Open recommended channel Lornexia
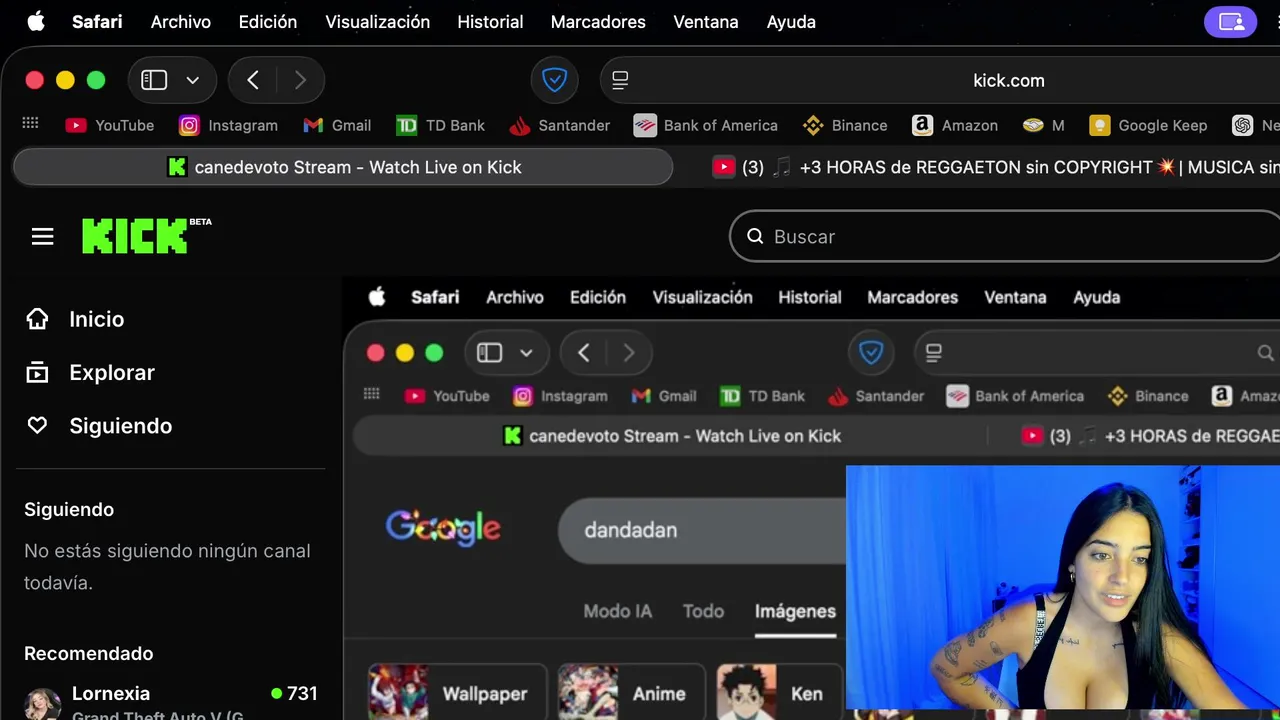Screen dimensions: 1280x720 (170, 700)
